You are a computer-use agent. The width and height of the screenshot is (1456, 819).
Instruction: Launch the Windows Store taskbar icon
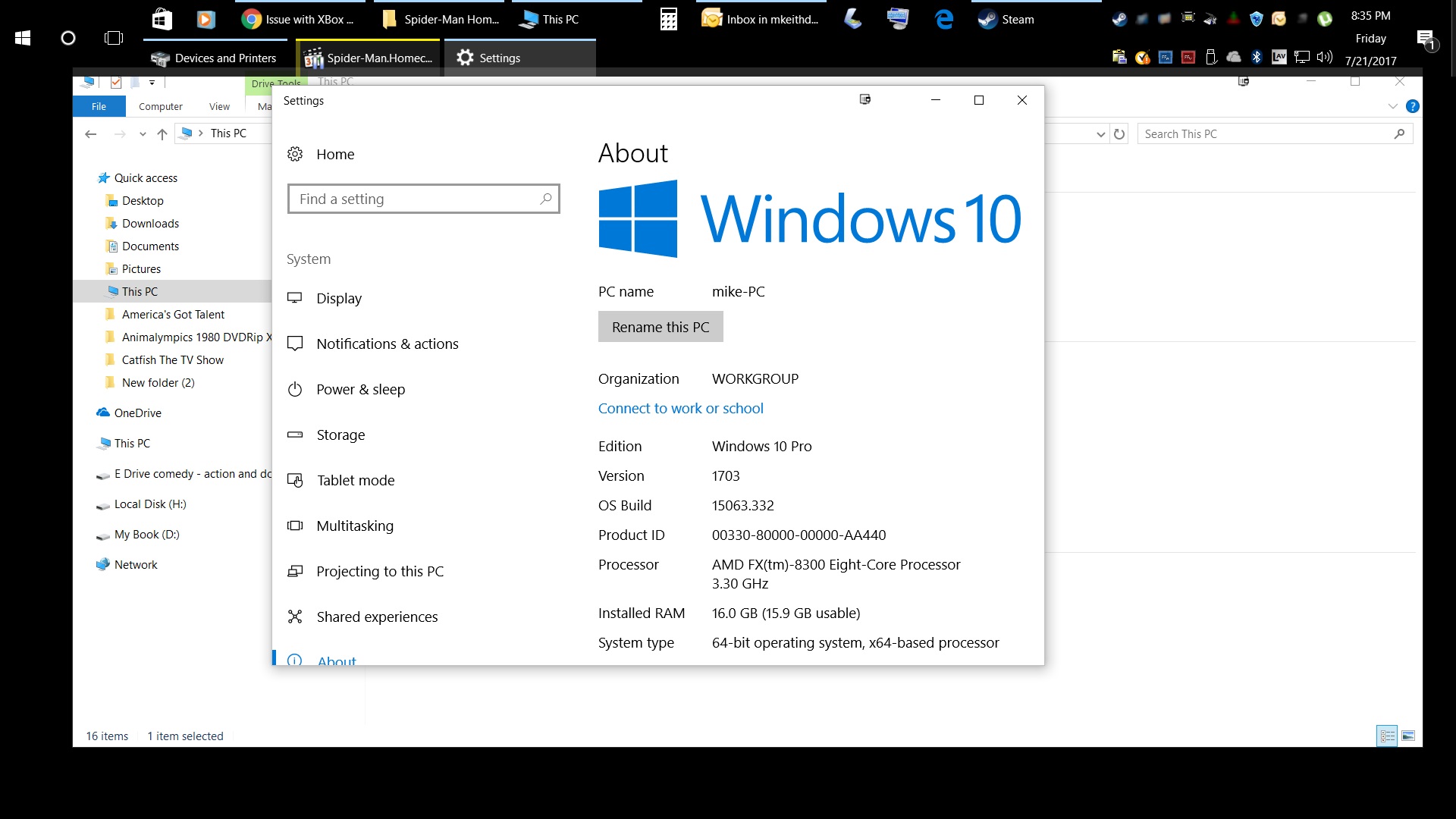162,19
